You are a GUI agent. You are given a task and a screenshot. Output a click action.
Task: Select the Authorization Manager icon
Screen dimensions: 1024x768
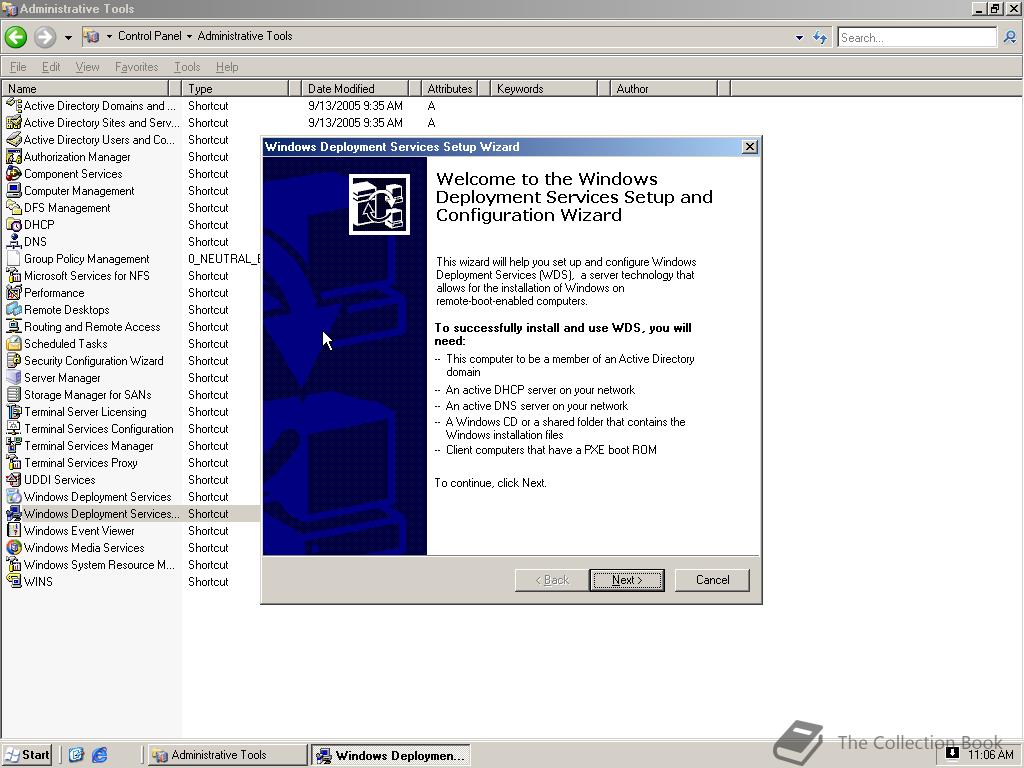point(14,156)
